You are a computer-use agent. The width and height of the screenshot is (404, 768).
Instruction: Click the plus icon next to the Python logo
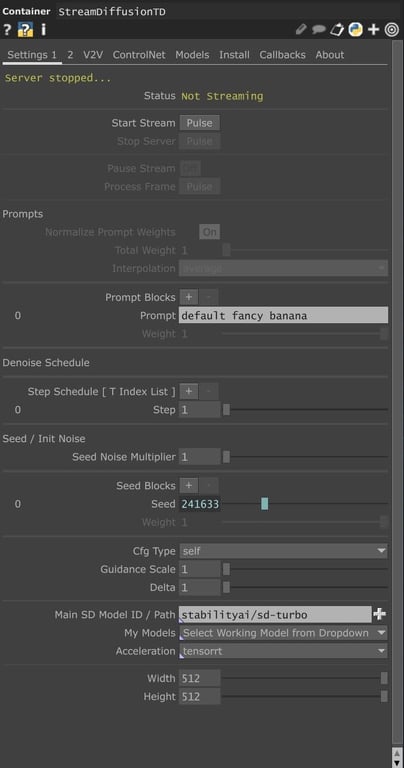[x=374, y=30]
